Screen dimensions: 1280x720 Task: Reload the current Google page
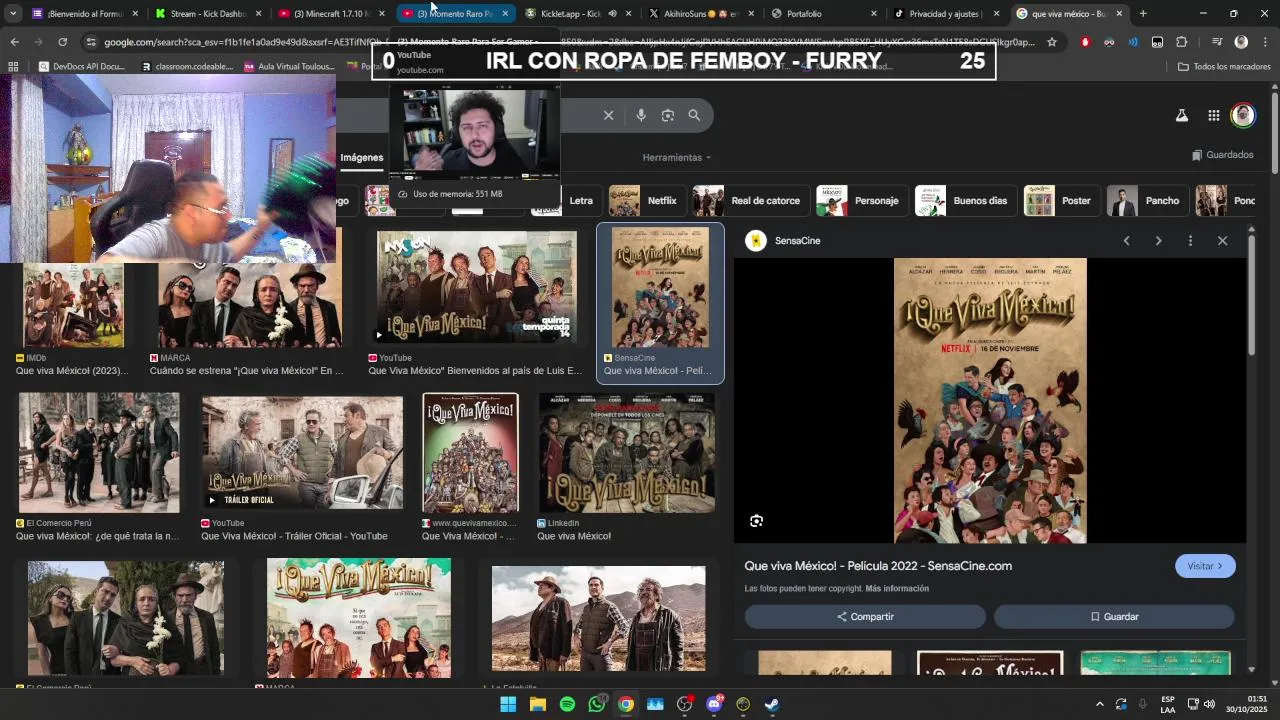(63, 42)
